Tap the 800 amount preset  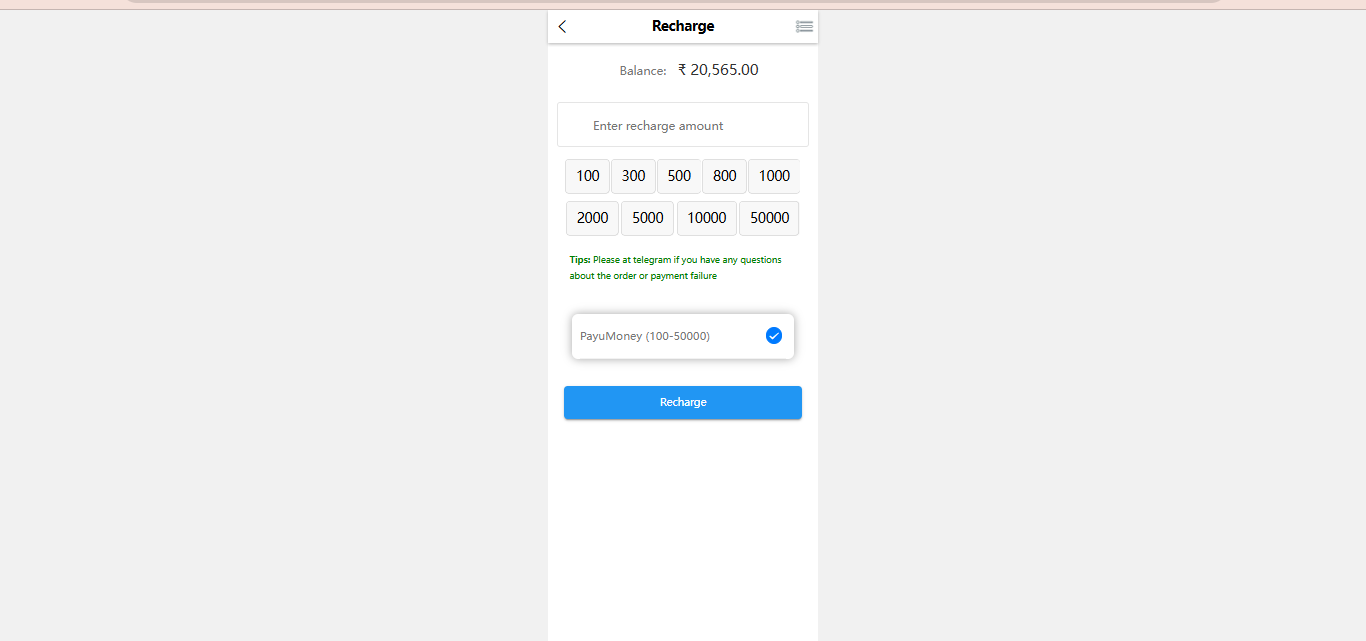[725, 176]
